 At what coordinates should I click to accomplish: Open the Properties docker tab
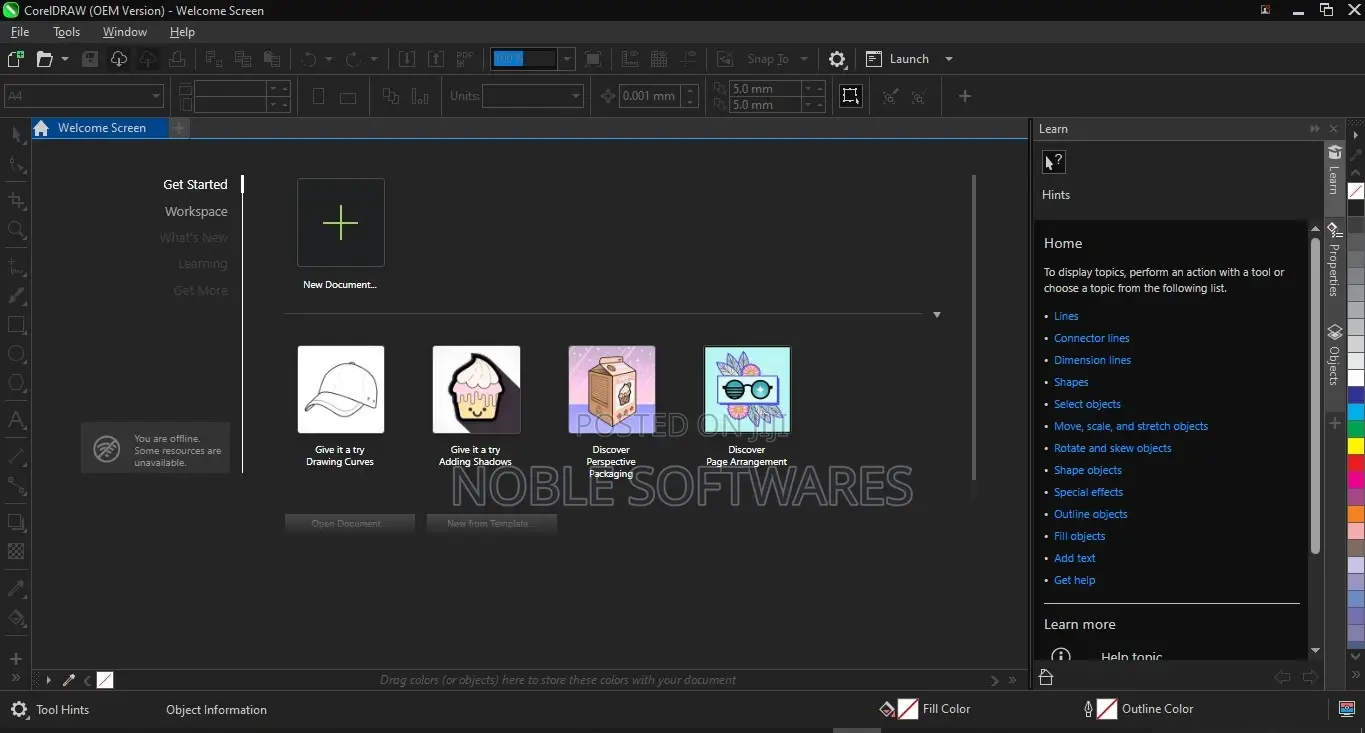(x=1334, y=260)
